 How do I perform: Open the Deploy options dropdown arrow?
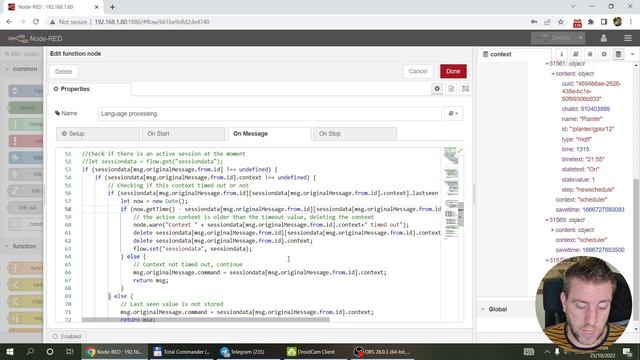pos(580,38)
